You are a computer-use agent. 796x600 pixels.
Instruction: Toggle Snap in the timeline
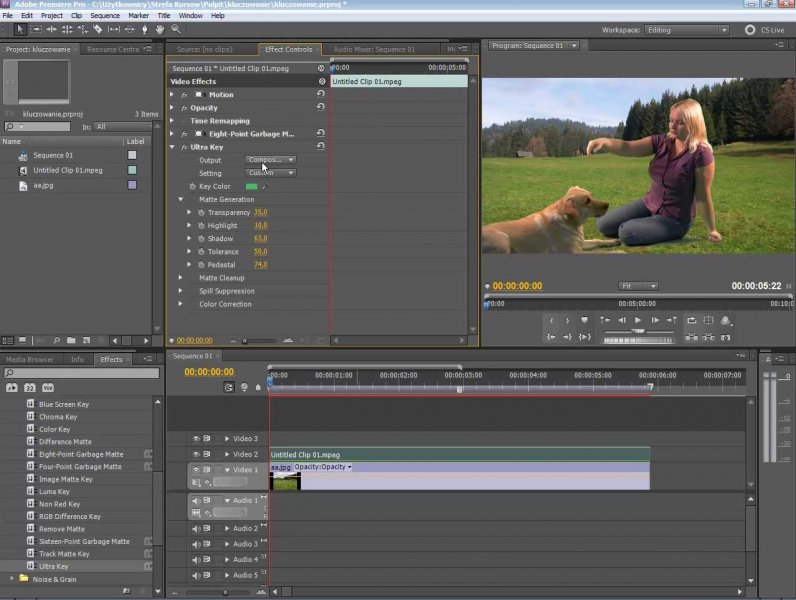click(229, 387)
